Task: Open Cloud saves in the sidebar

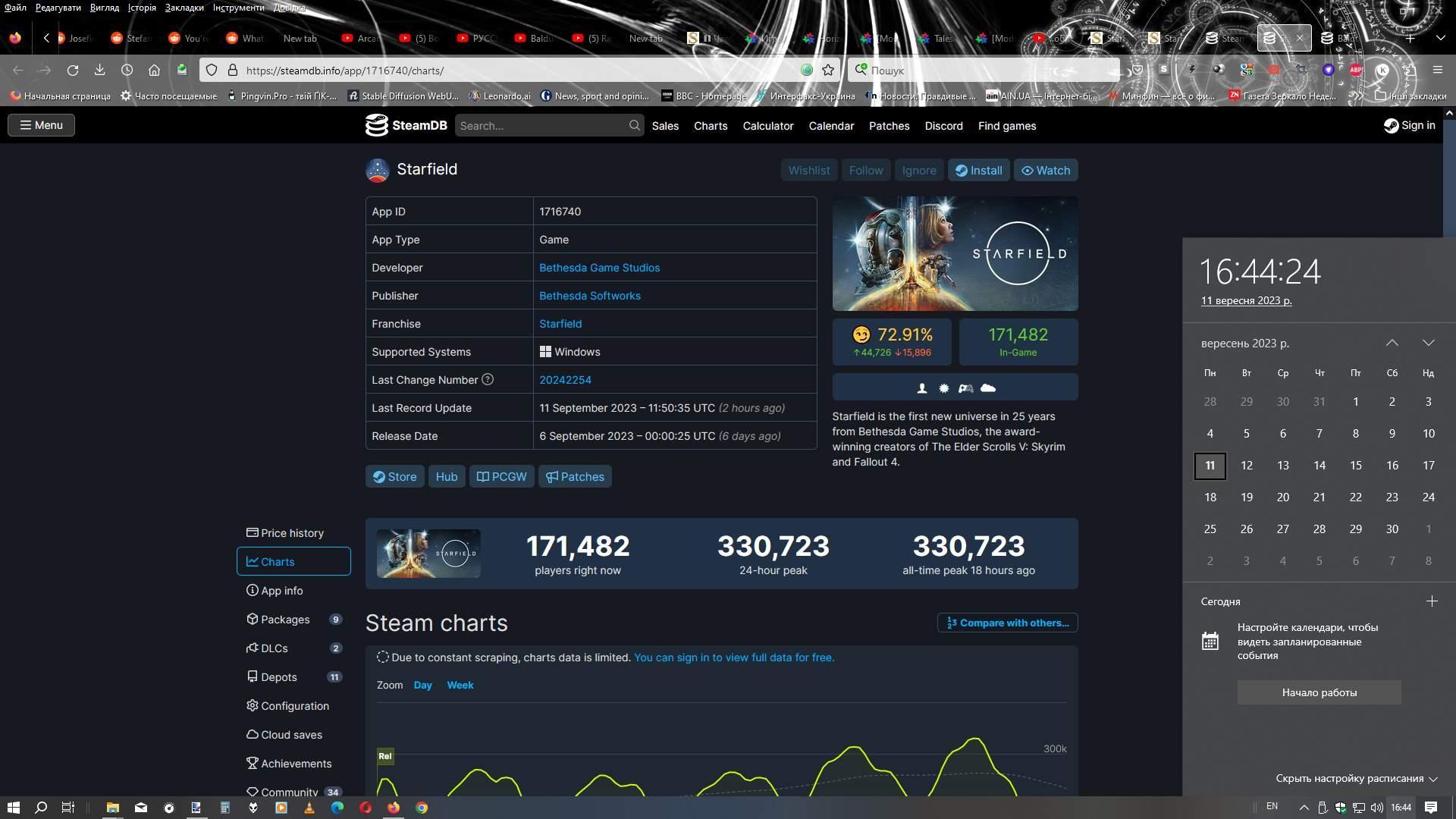Action: (x=293, y=735)
